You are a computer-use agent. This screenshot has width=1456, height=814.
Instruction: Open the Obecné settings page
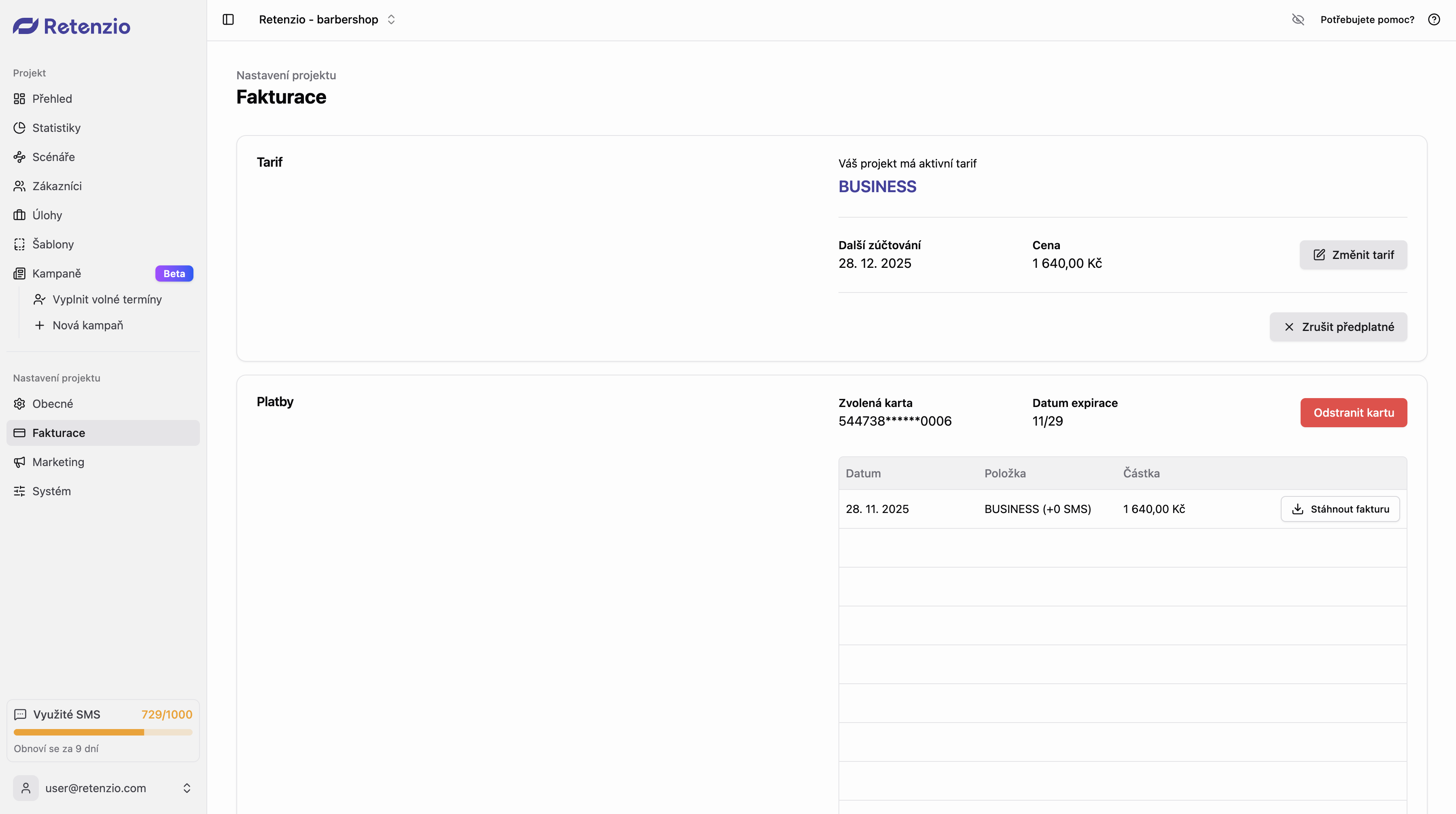53,404
